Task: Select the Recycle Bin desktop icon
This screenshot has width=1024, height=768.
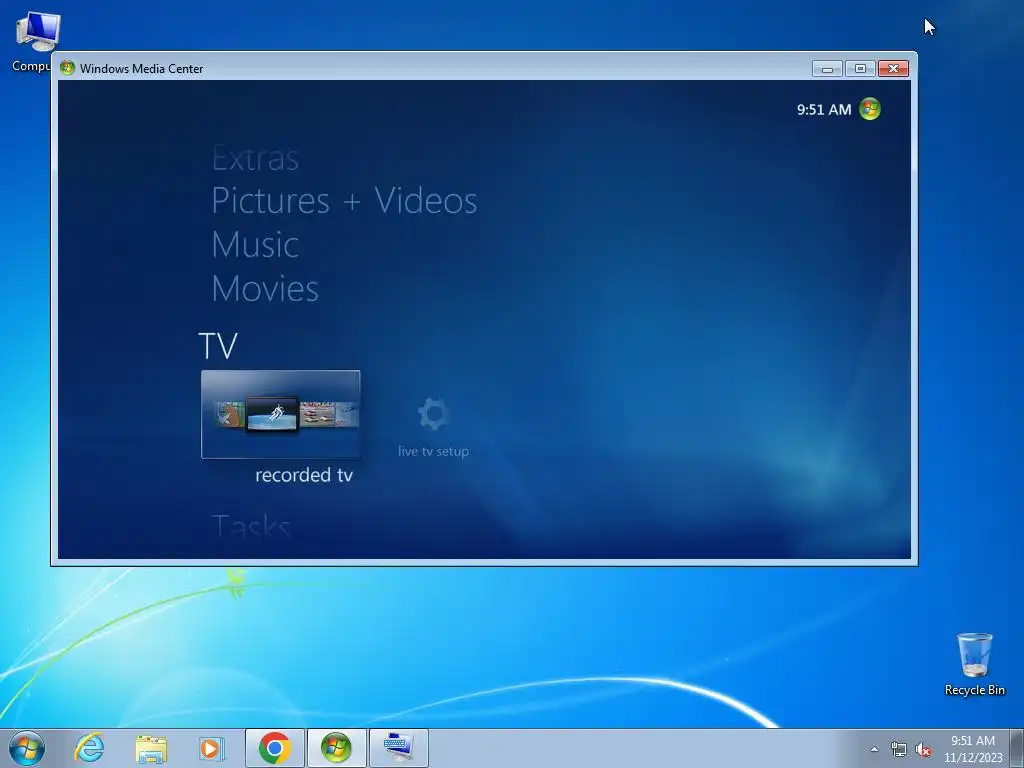Action: [974, 664]
